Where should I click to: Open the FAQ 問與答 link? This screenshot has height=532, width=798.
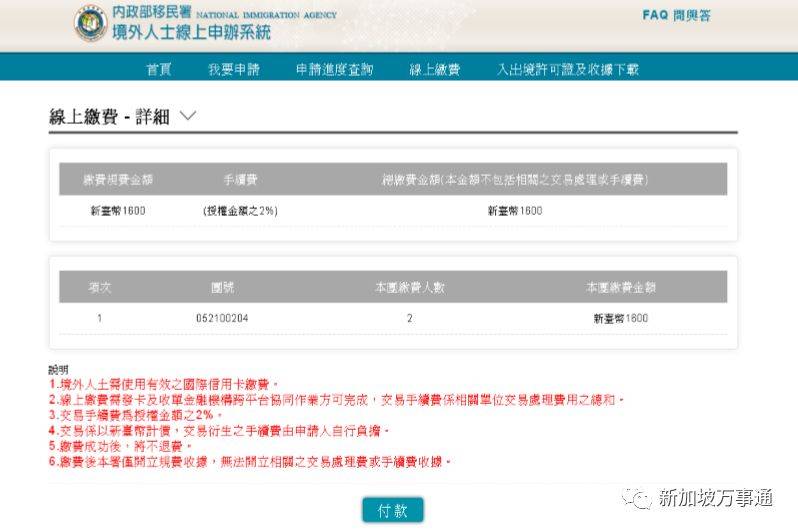[x=676, y=16]
